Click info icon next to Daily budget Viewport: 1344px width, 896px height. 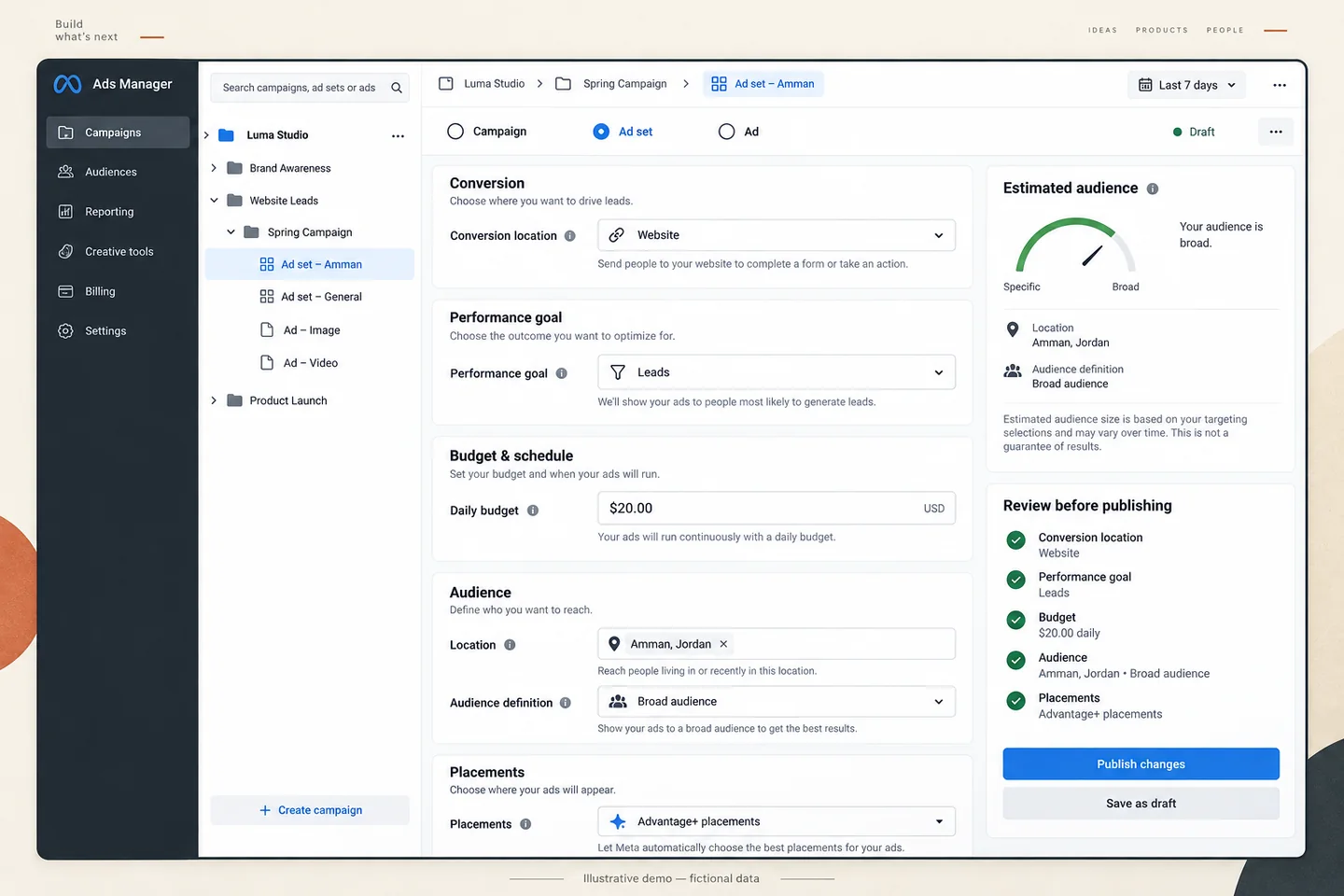coord(533,511)
